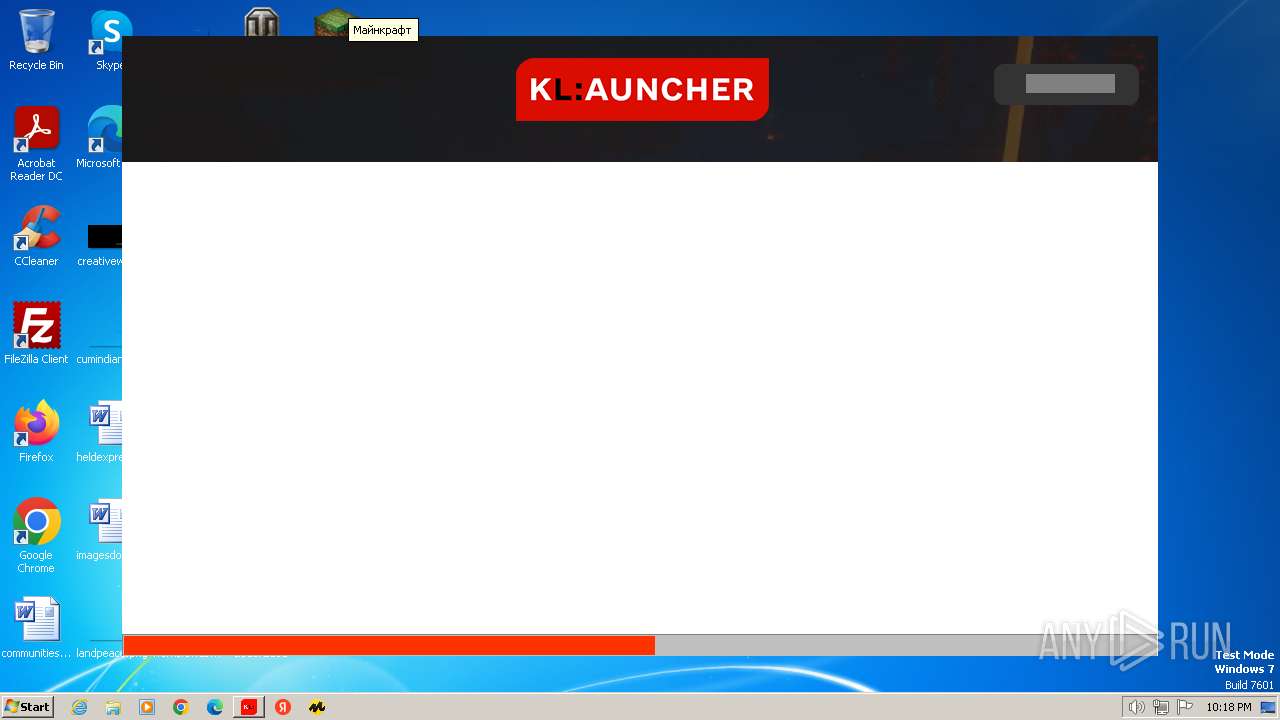This screenshot has height=720, width=1280.
Task: Click the network tray icon
Action: coord(1161,707)
